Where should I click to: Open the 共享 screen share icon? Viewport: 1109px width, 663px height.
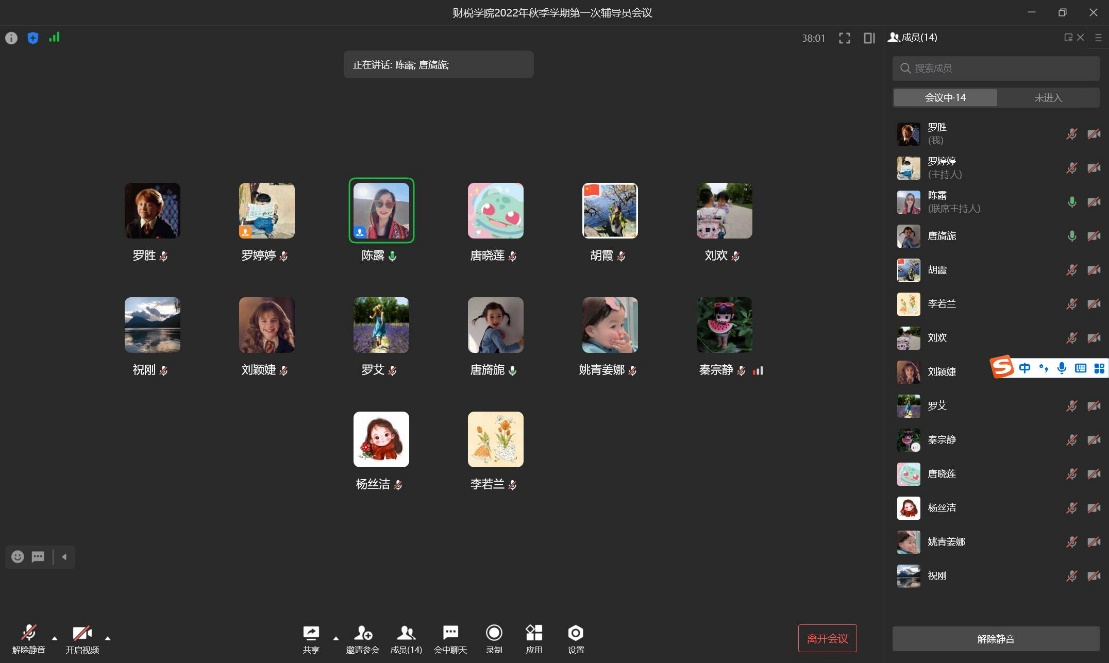[311, 633]
